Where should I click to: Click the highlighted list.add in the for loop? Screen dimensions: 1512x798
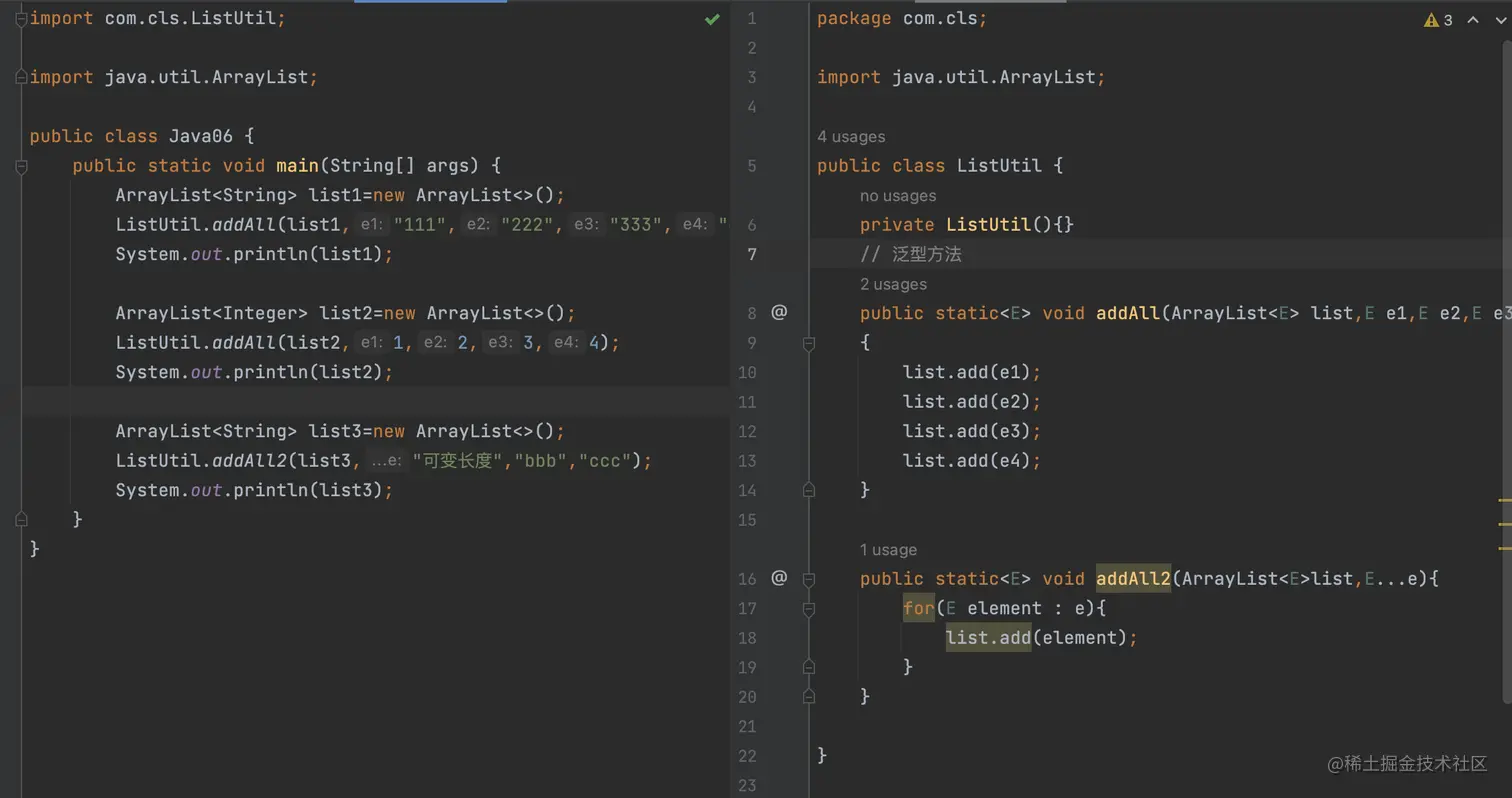coord(988,637)
